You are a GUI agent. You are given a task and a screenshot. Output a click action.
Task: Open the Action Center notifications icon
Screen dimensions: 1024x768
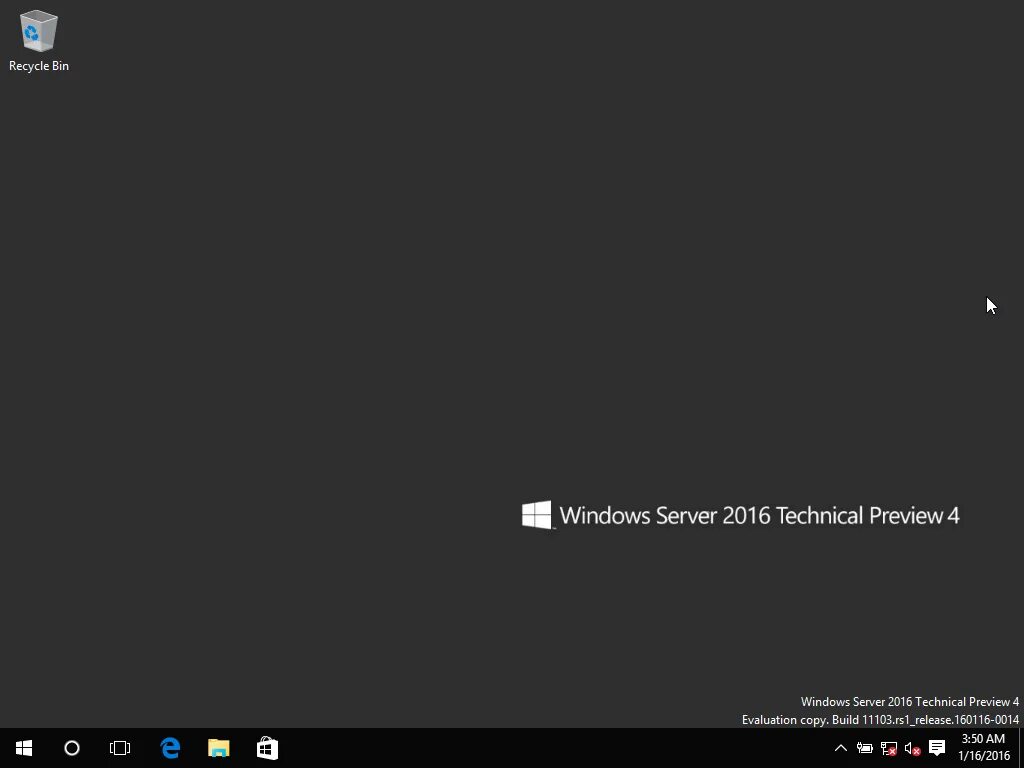(937, 748)
